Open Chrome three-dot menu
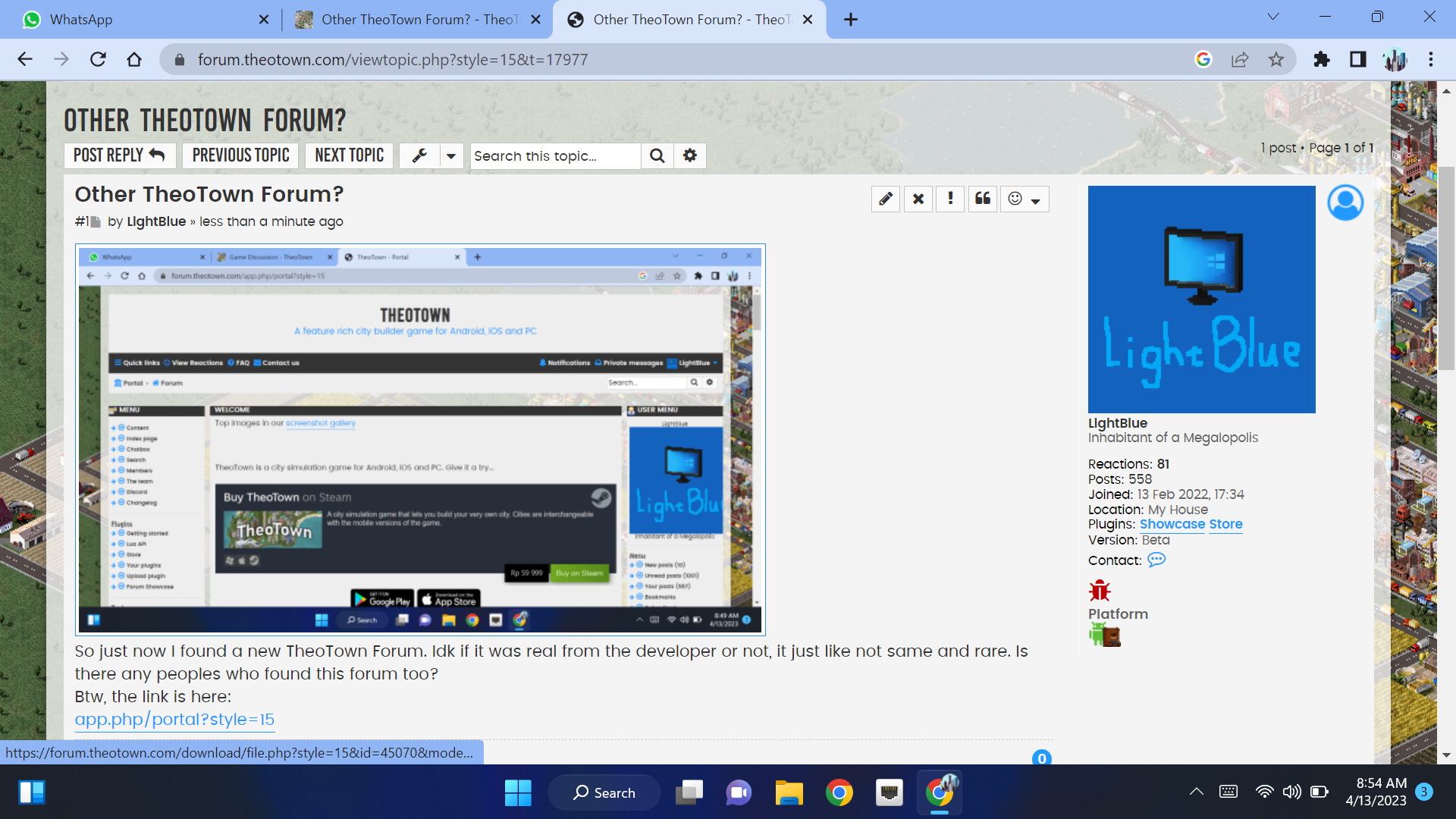This screenshot has height=819, width=1456. [1431, 59]
